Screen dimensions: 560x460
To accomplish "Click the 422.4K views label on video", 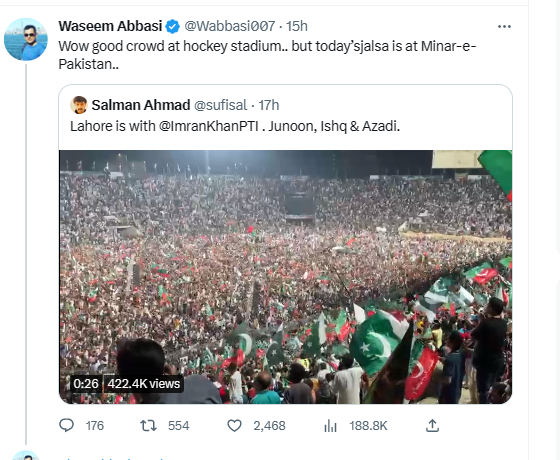I will (x=144, y=384).
